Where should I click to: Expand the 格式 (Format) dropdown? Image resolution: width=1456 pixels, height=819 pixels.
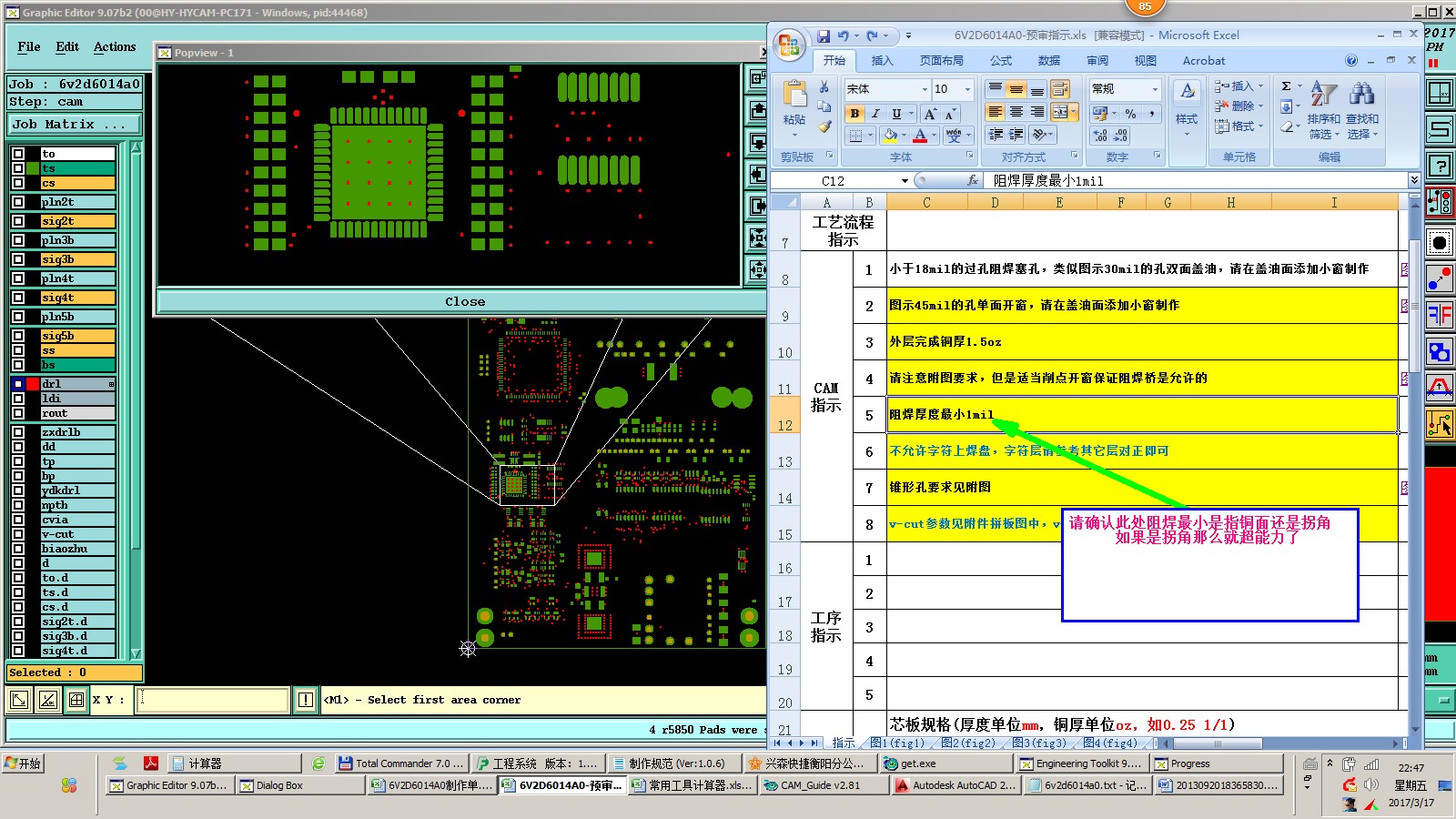click(1261, 126)
